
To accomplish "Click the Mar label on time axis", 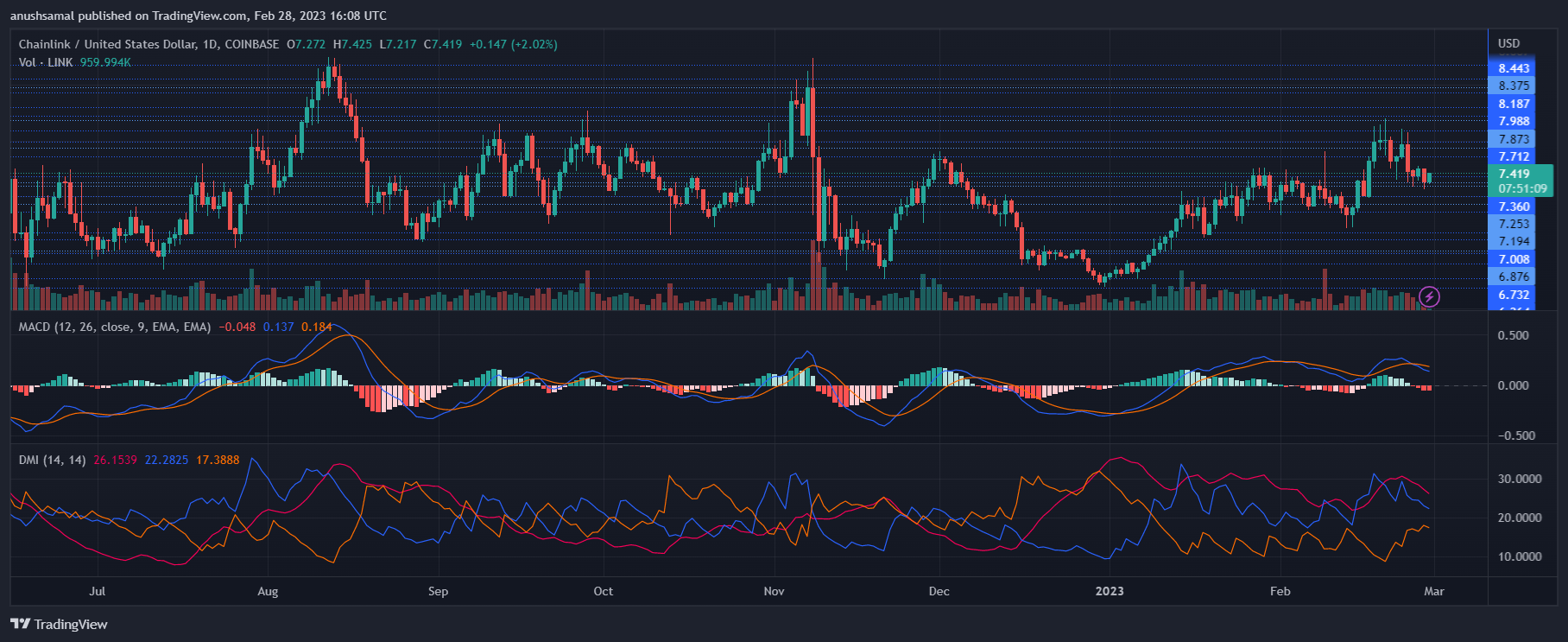I will coord(1433,591).
